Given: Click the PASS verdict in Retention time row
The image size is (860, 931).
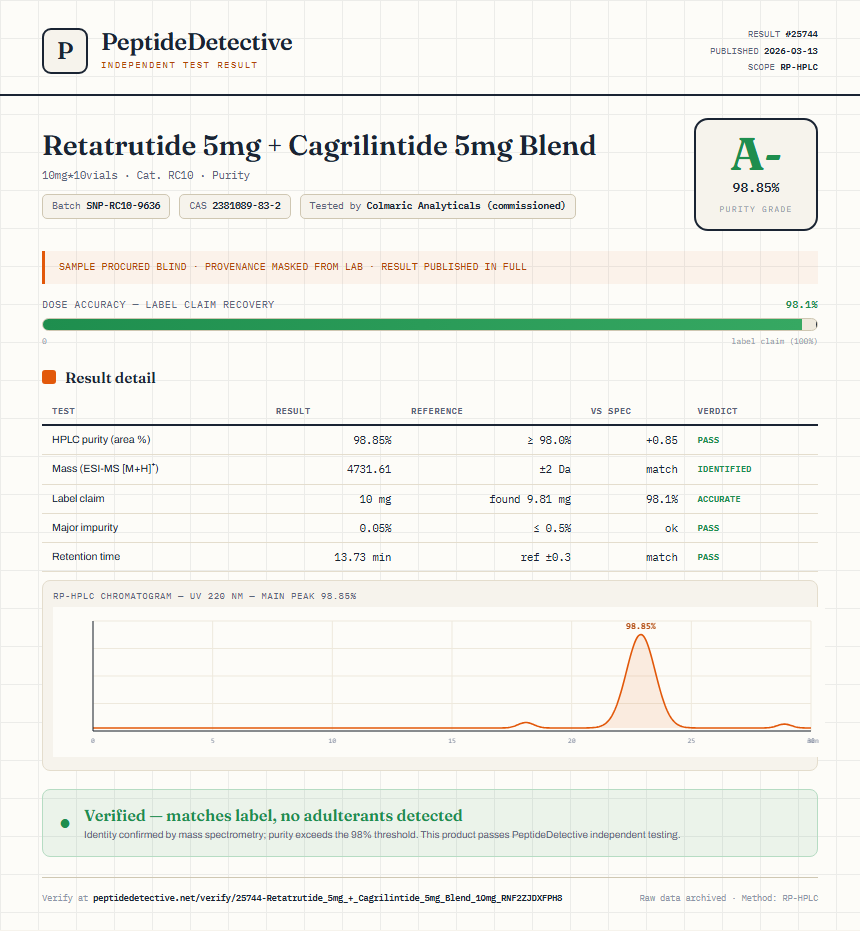Looking at the screenshot, I should click(708, 557).
